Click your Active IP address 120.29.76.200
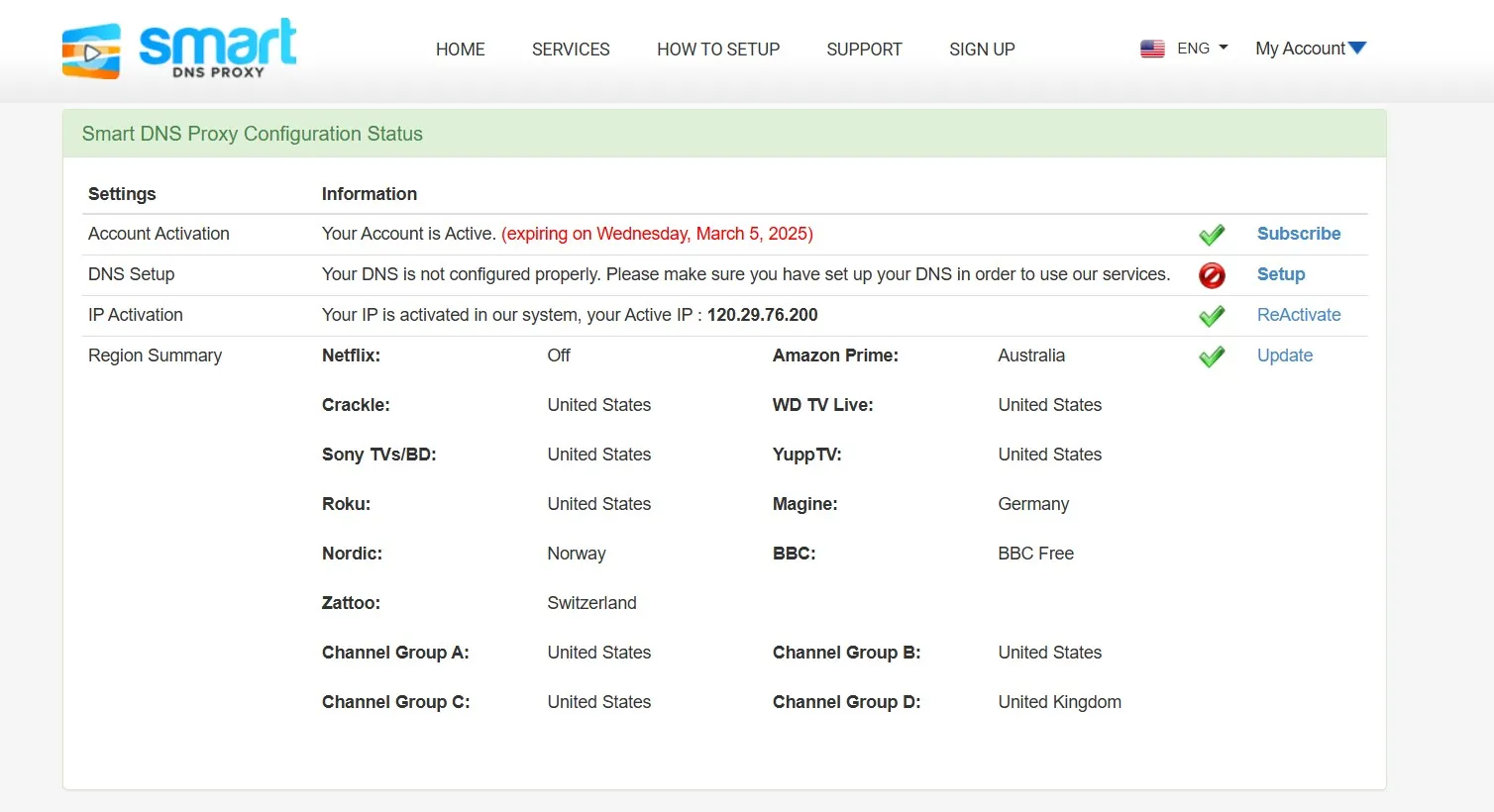 [763, 315]
